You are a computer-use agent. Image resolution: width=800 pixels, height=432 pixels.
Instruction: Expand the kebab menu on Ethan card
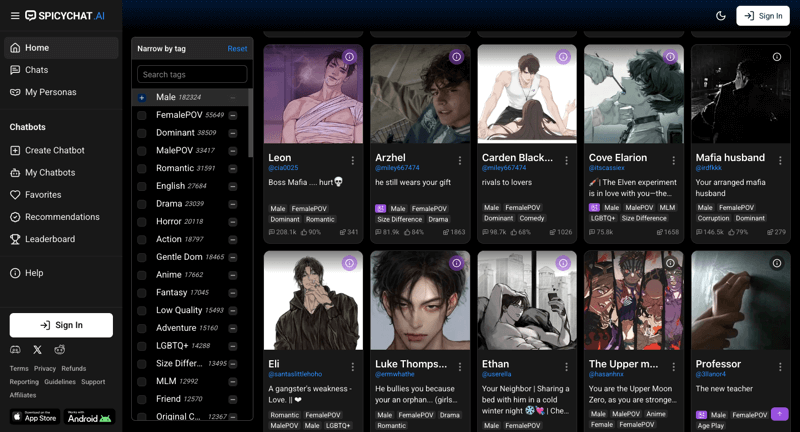566,367
